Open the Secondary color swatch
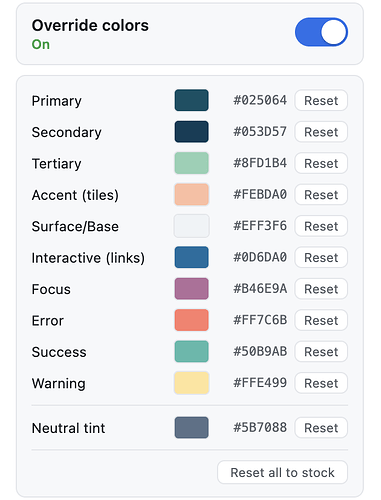This screenshot has width=381, height=500. pyautogui.click(x=192, y=132)
